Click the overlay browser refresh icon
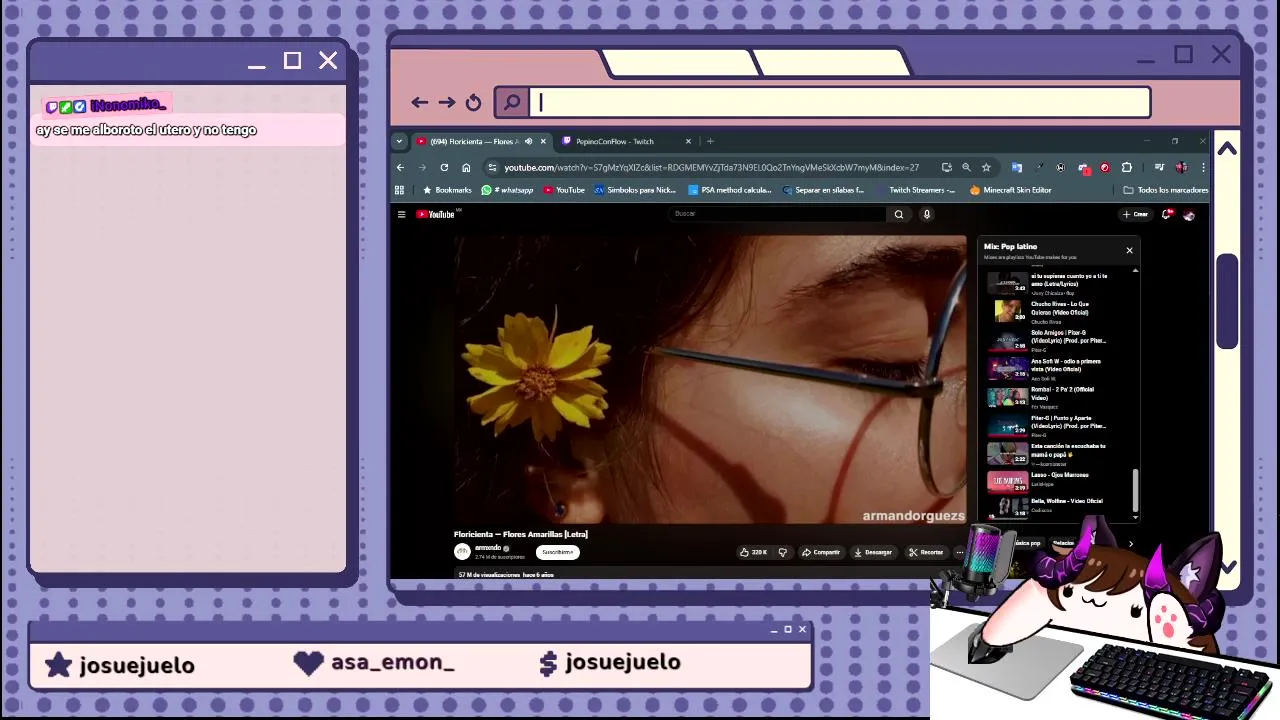The height and width of the screenshot is (720, 1280). [x=474, y=102]
